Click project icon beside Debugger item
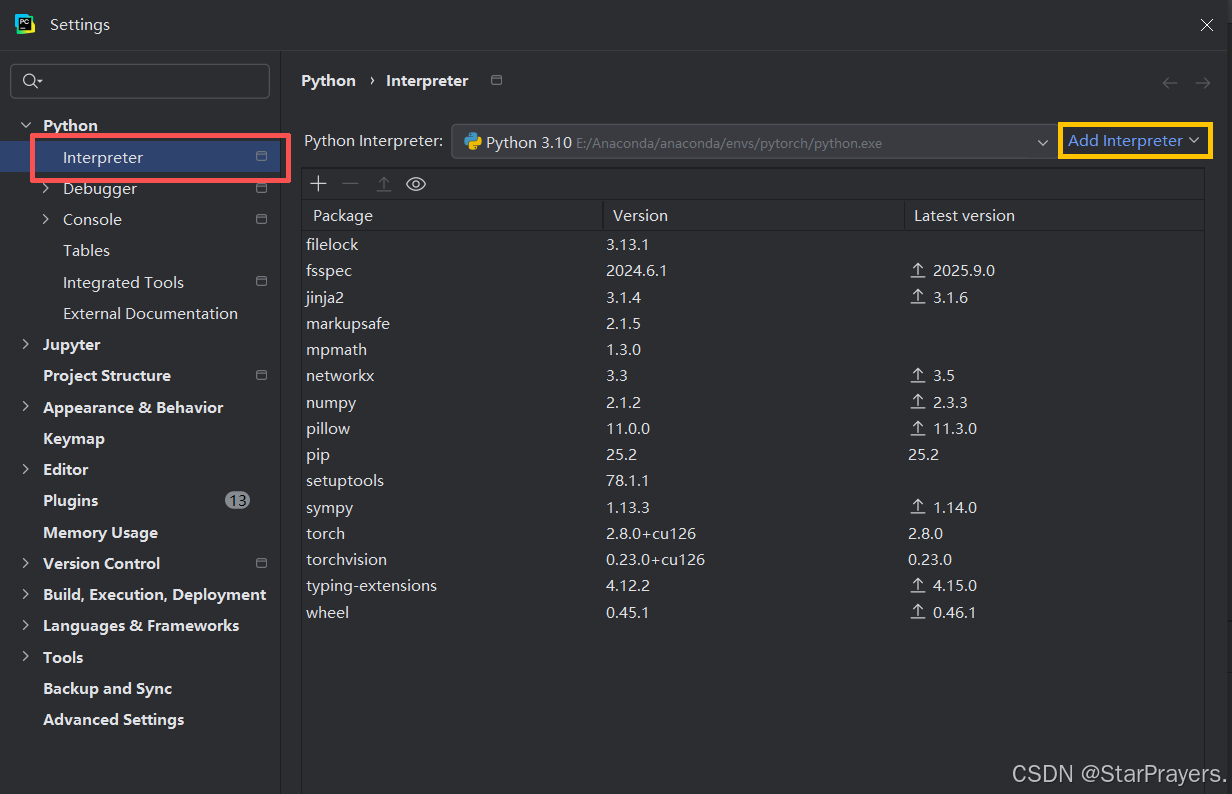Screen dimensions: 1232x794 pyautogui.click(x=262, y=188)
